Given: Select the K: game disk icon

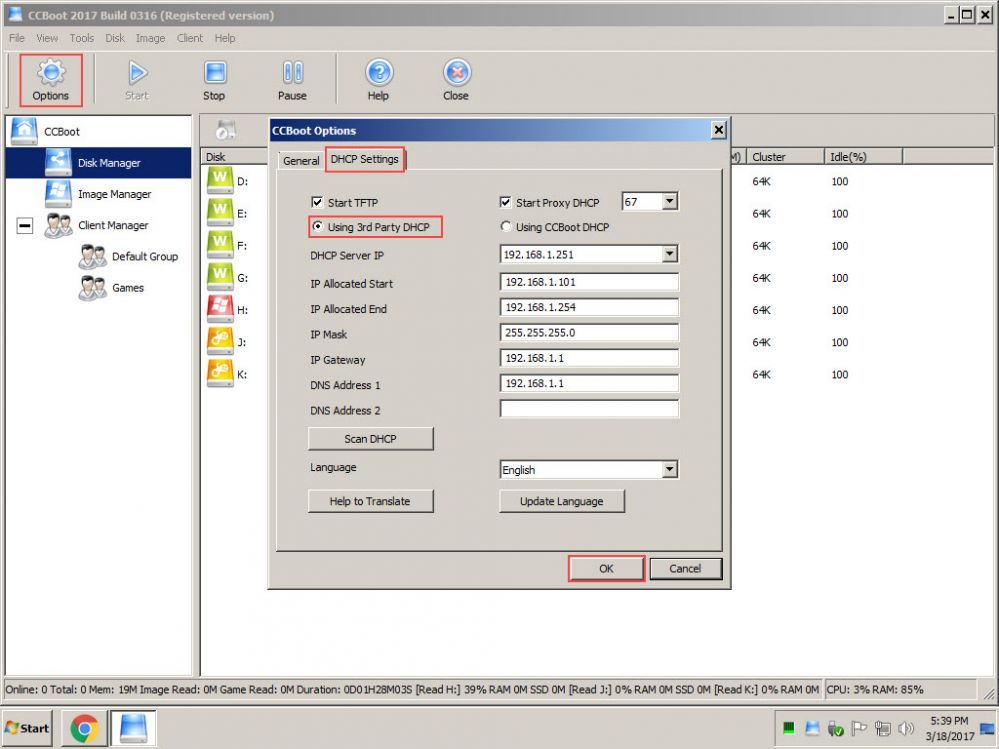Looking at the screenshot, I should point(220,374).
